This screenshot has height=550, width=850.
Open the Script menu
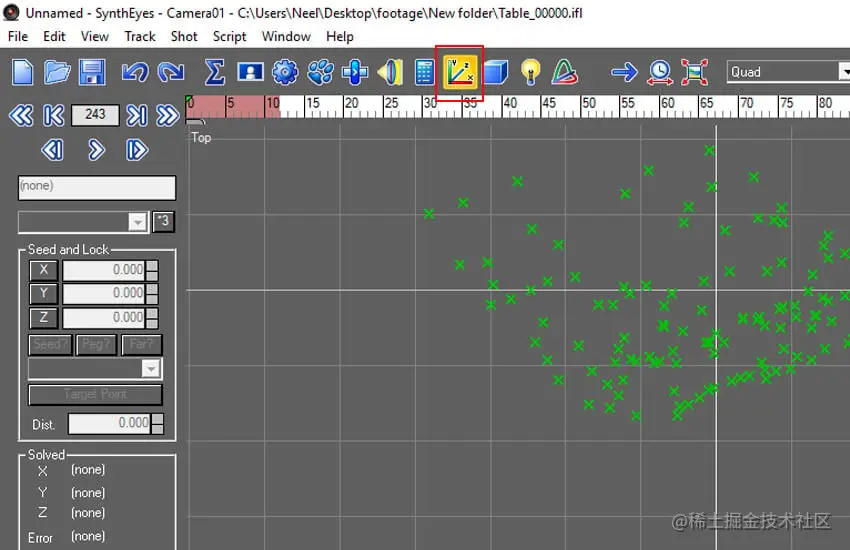coord(229,36)
